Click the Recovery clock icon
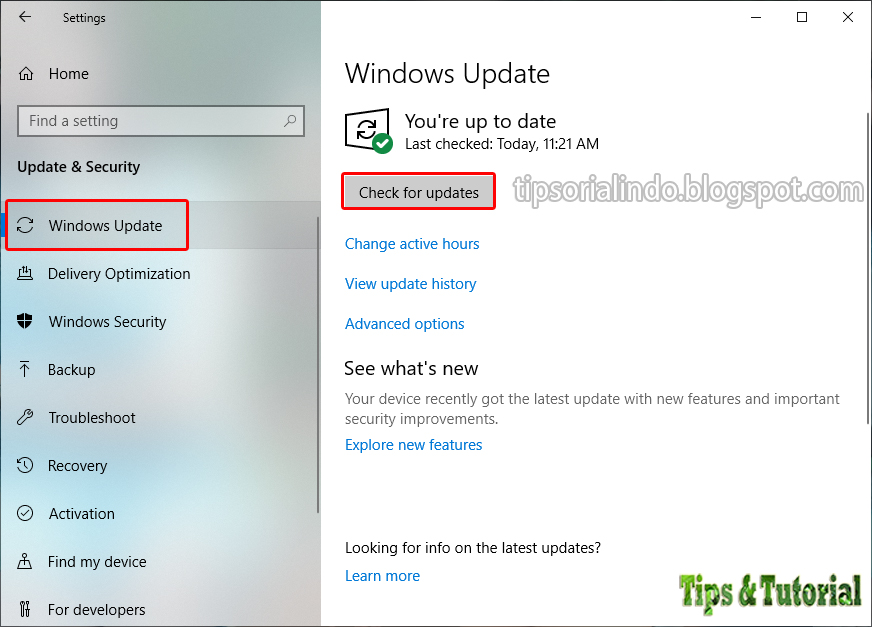 (x=24, y=465)
